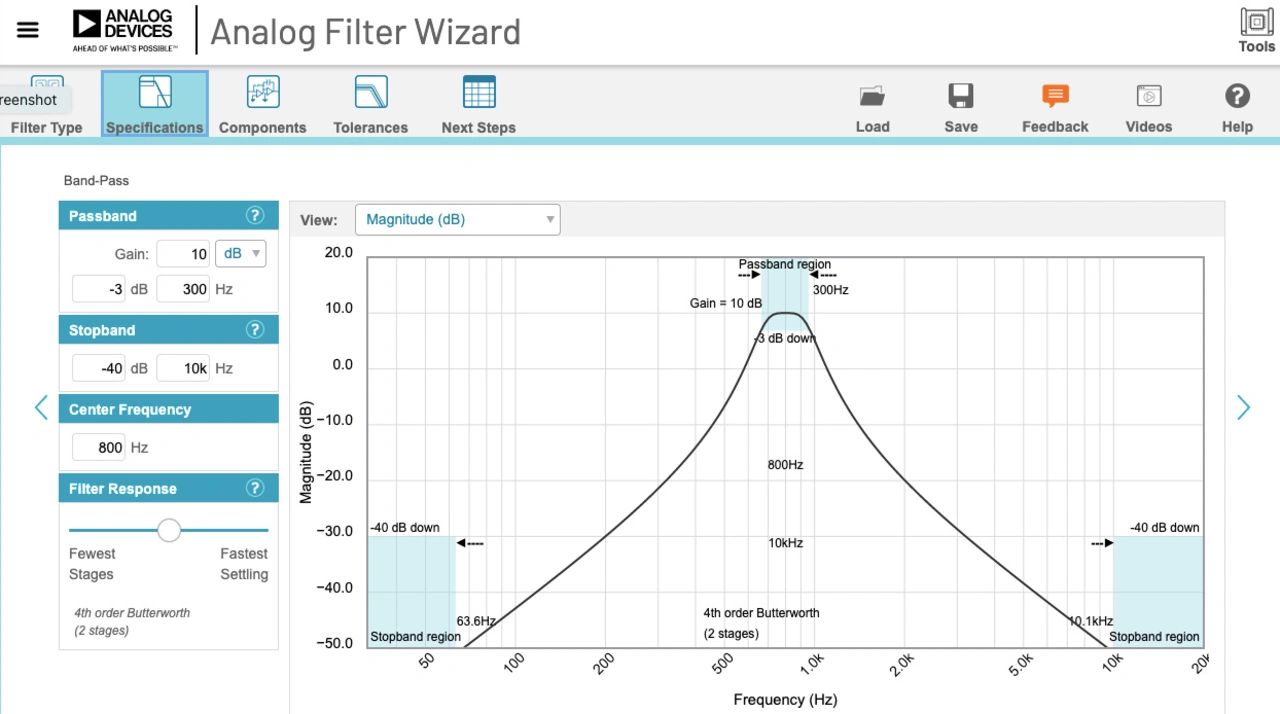1280x714 pixels.
Task: Go to next page with right arrow
Action: (x=1243, y=408)
